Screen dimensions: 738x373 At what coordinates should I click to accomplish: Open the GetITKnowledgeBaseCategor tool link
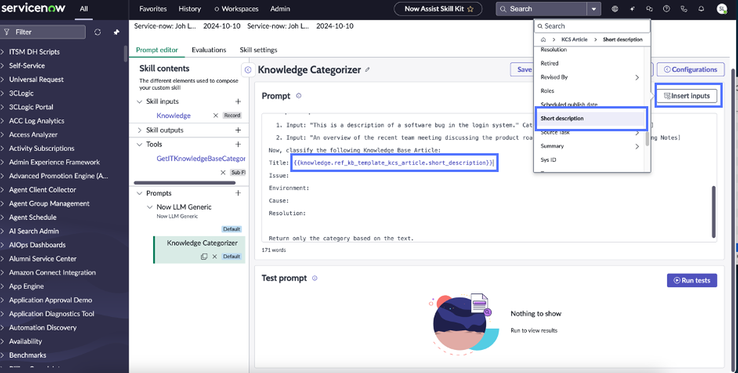click(x=201, y=158)
